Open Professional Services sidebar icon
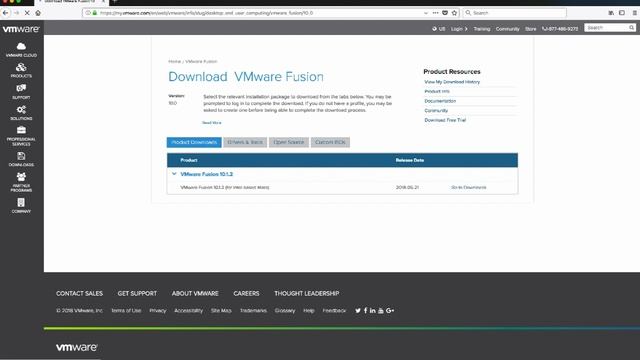The width and height of the screenshot is (640, 360). coord(21,136)
